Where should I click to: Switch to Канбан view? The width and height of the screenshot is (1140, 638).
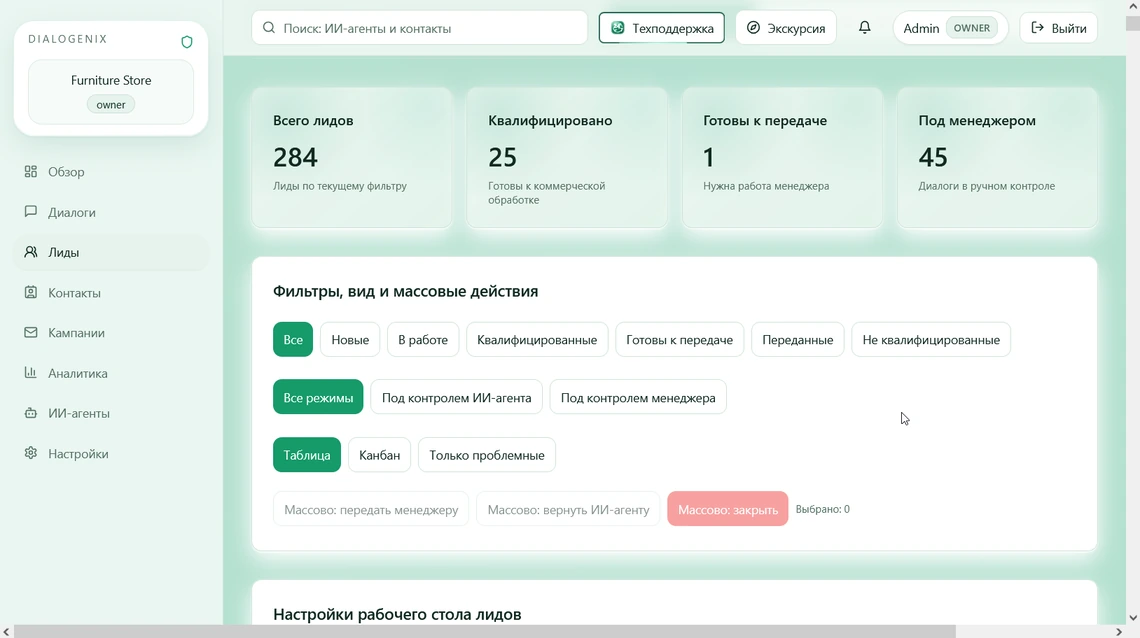point(380,455)
